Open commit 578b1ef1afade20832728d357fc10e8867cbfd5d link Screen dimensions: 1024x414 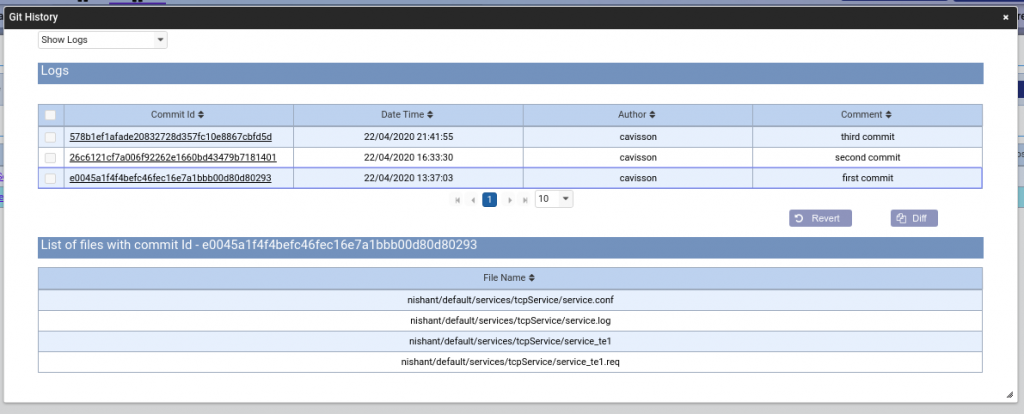click(170, 137)
